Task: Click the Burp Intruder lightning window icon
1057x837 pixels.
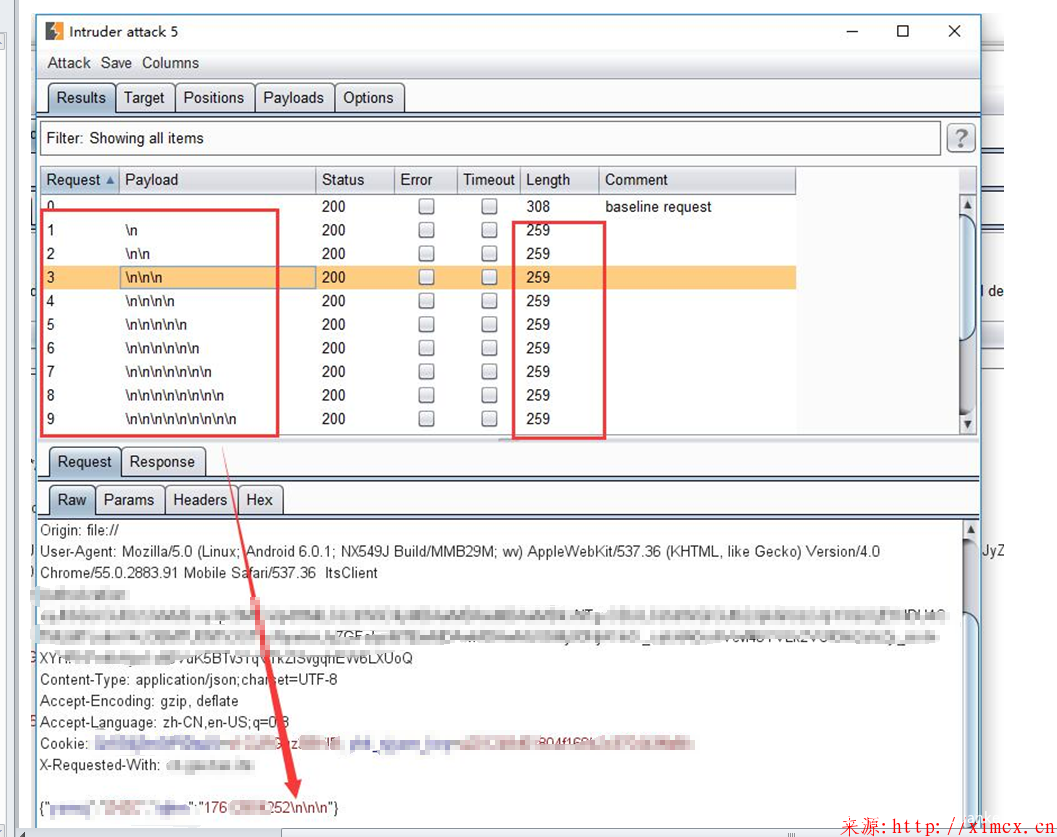Action: click(x=54, y=32)
